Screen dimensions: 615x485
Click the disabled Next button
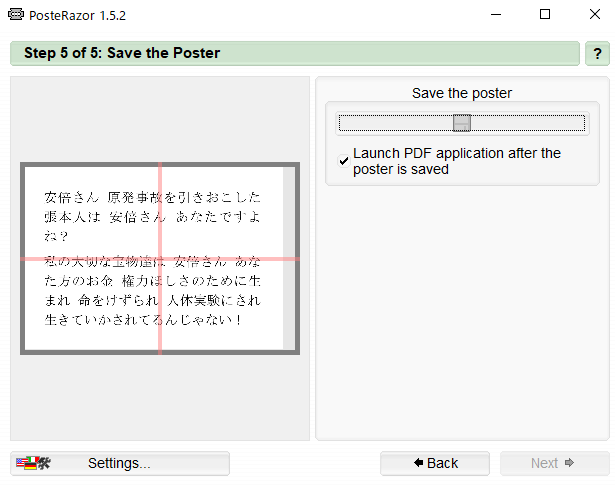coord(555,463)
